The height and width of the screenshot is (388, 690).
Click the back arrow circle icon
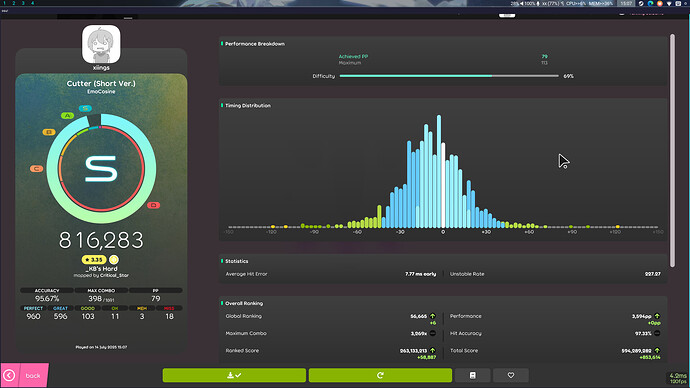[x=9, y=375]
